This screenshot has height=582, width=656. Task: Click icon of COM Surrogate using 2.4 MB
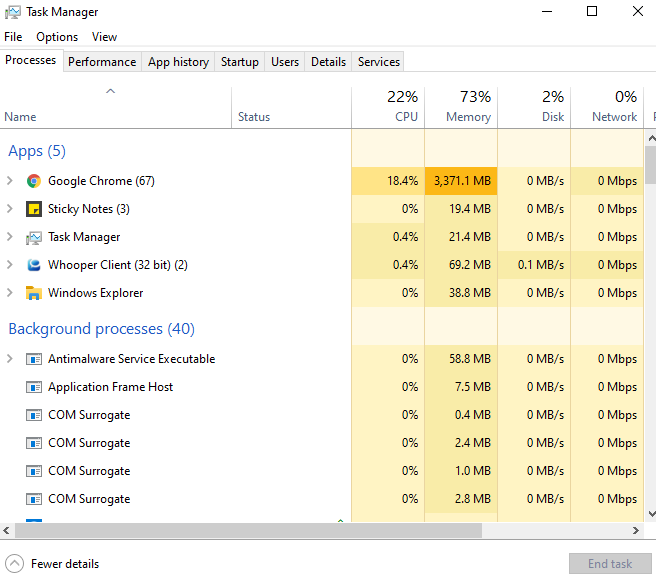pyautogui.click(x=33, y=443)
